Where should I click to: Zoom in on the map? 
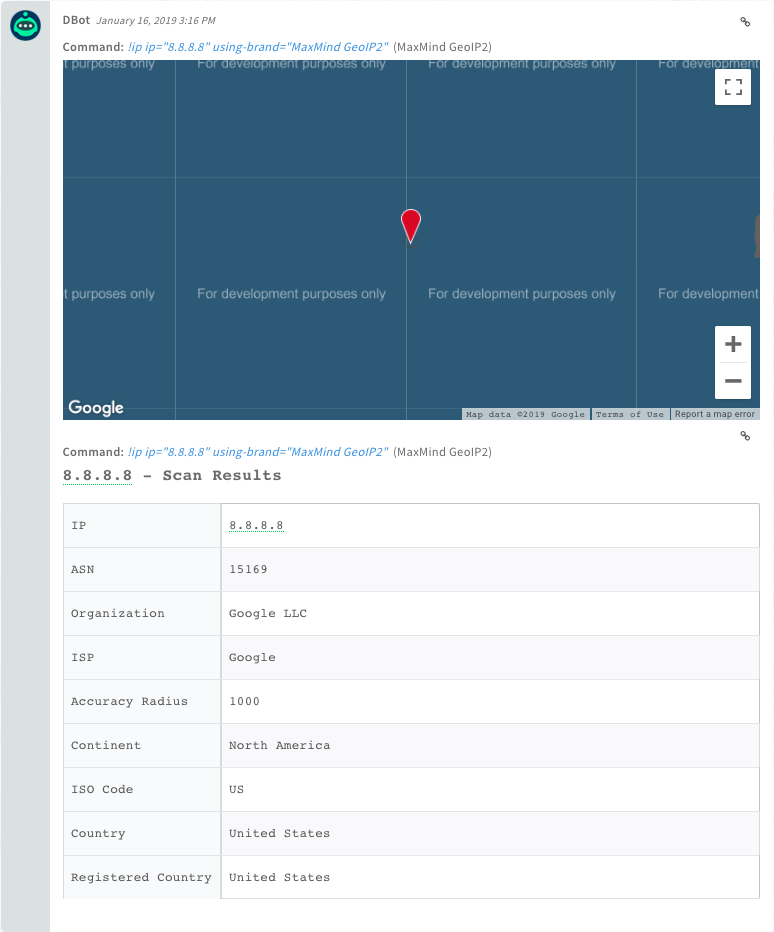[x=732, y=344]
